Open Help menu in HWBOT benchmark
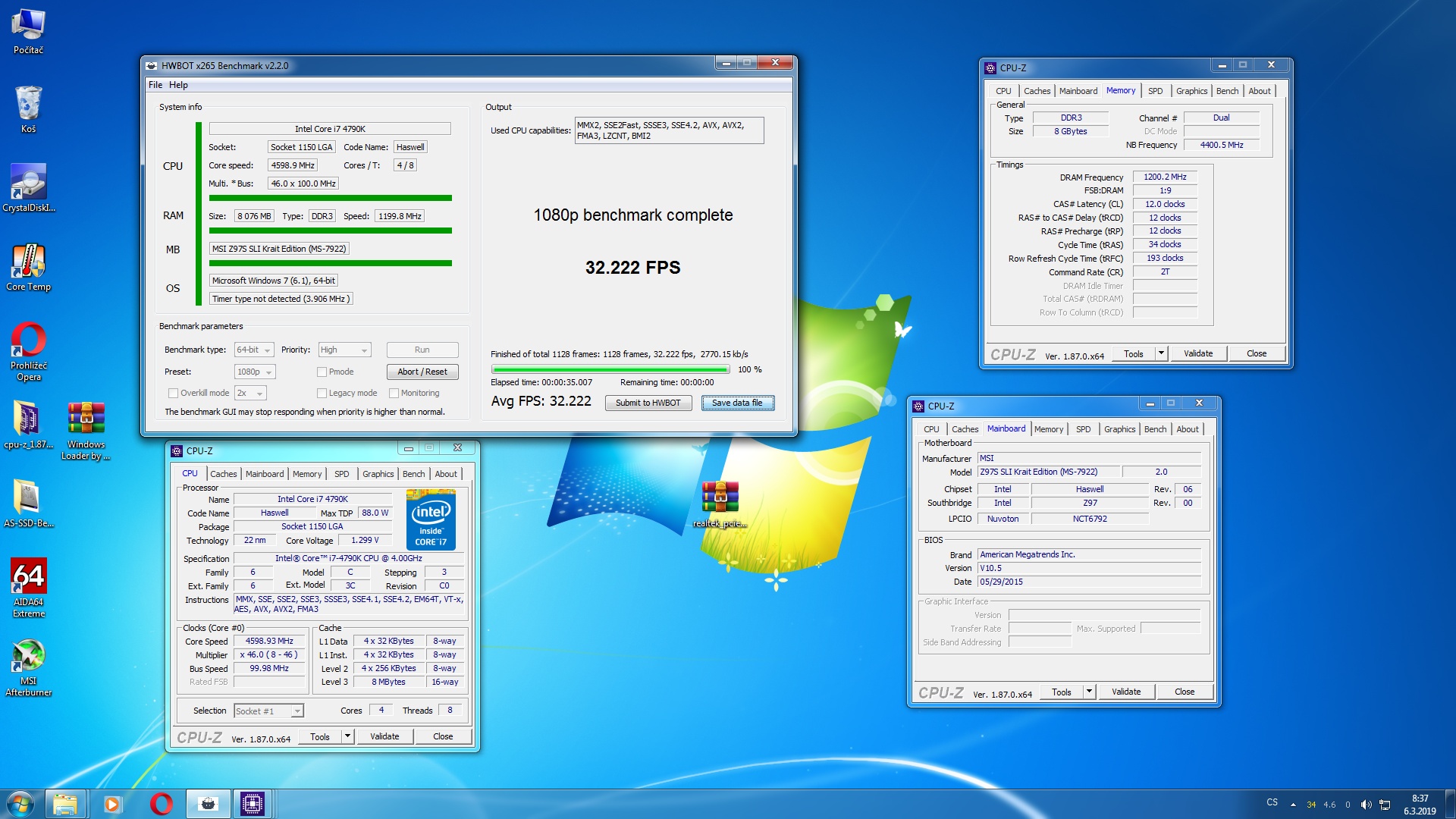1456x819 pixels. click(178, 85)
